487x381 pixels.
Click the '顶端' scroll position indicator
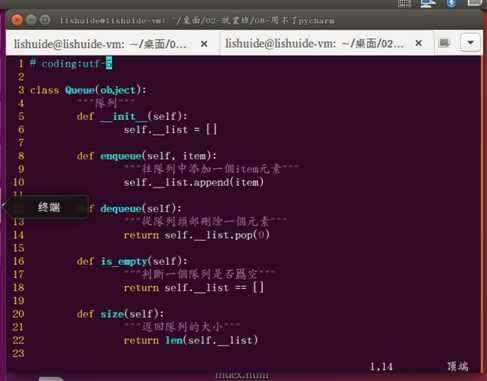click(457, 366)
